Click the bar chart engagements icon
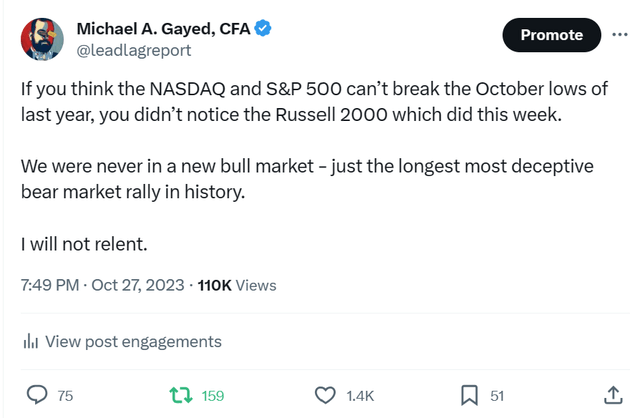Viewport: 640px width, 418px height. (30, 342)
